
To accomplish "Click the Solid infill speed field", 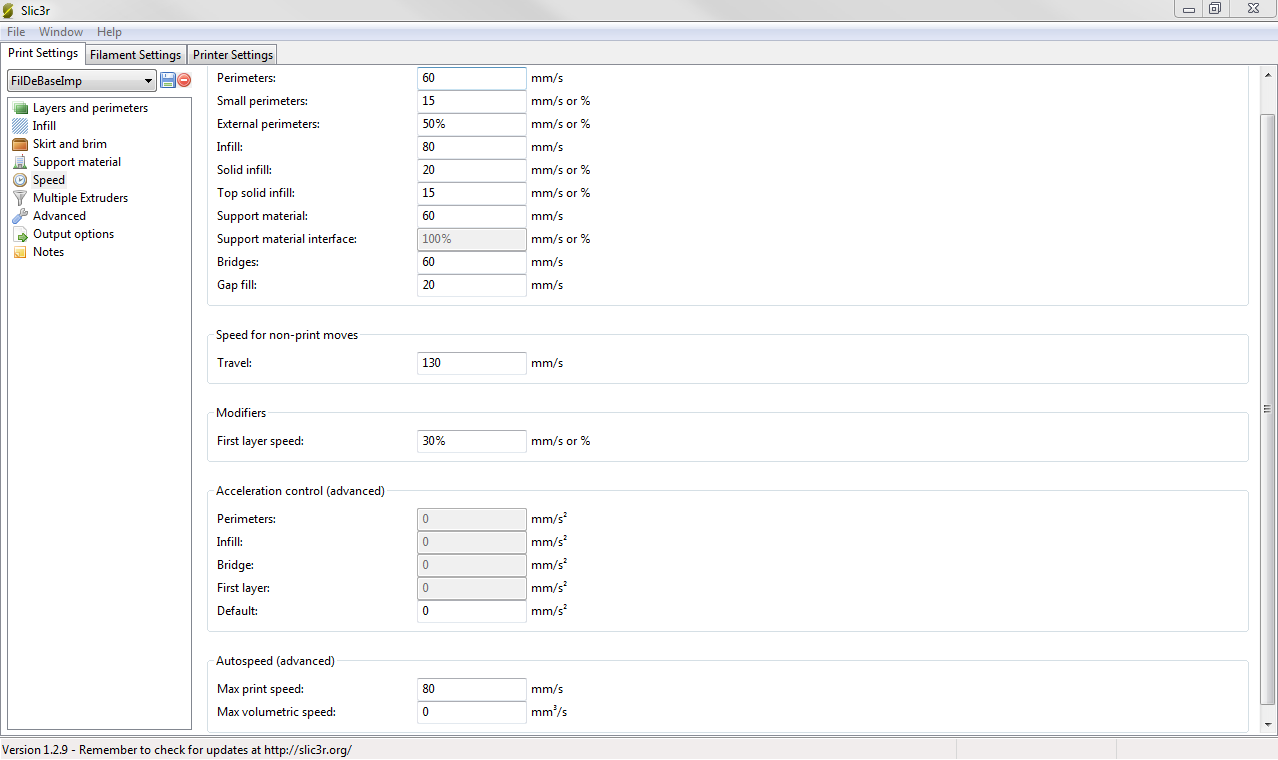I will 472,170.
